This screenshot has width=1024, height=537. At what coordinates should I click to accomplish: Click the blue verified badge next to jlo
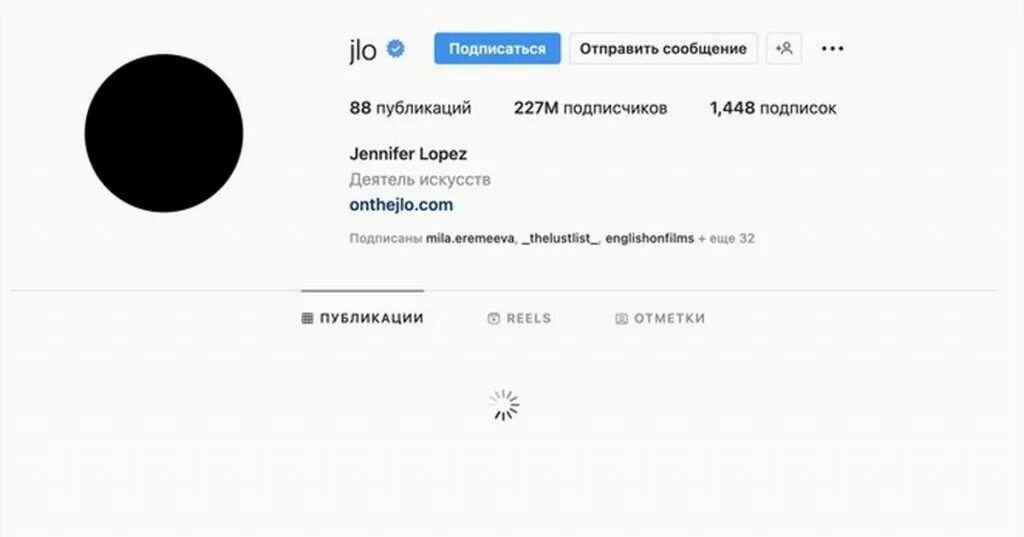396,49
